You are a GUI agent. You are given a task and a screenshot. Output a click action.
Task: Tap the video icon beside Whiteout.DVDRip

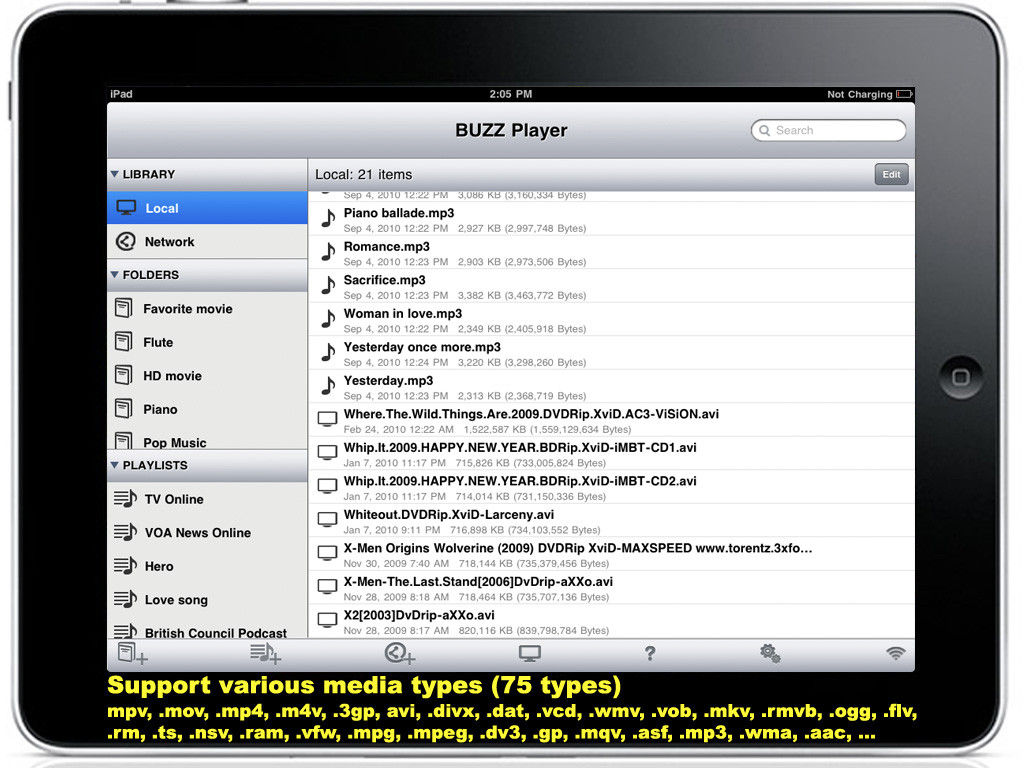(x=327, y=520)
